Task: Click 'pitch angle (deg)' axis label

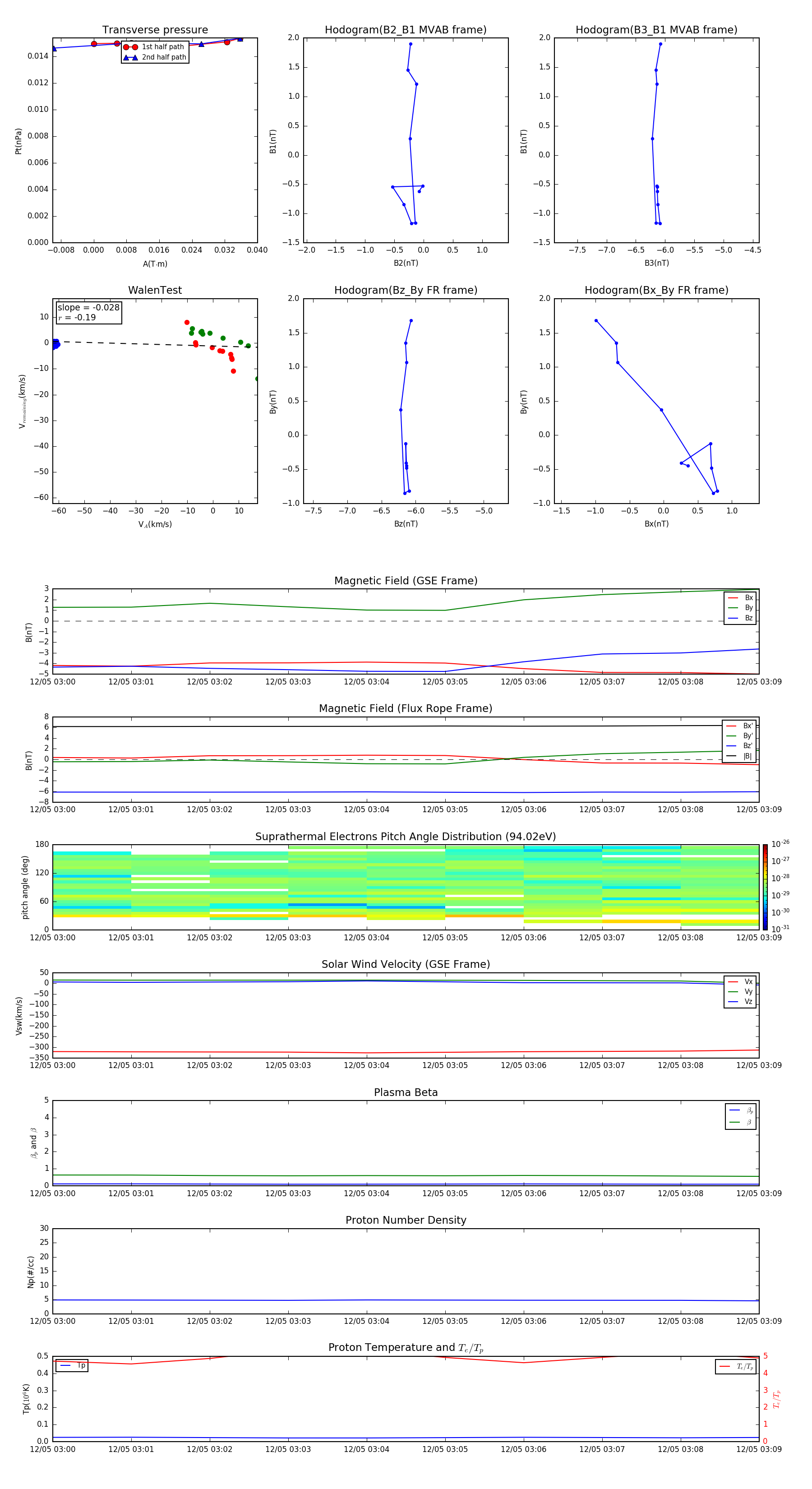Action: [x=25, y=887]
